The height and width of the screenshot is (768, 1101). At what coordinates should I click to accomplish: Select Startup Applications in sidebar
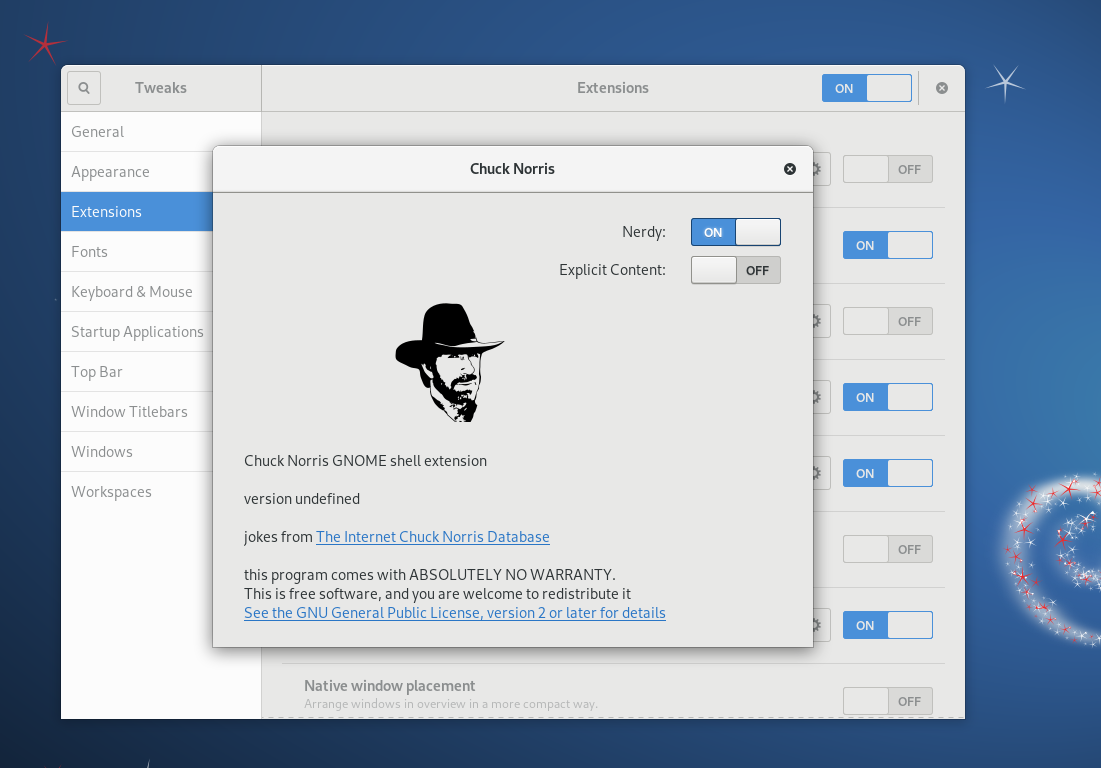[137, 332]
